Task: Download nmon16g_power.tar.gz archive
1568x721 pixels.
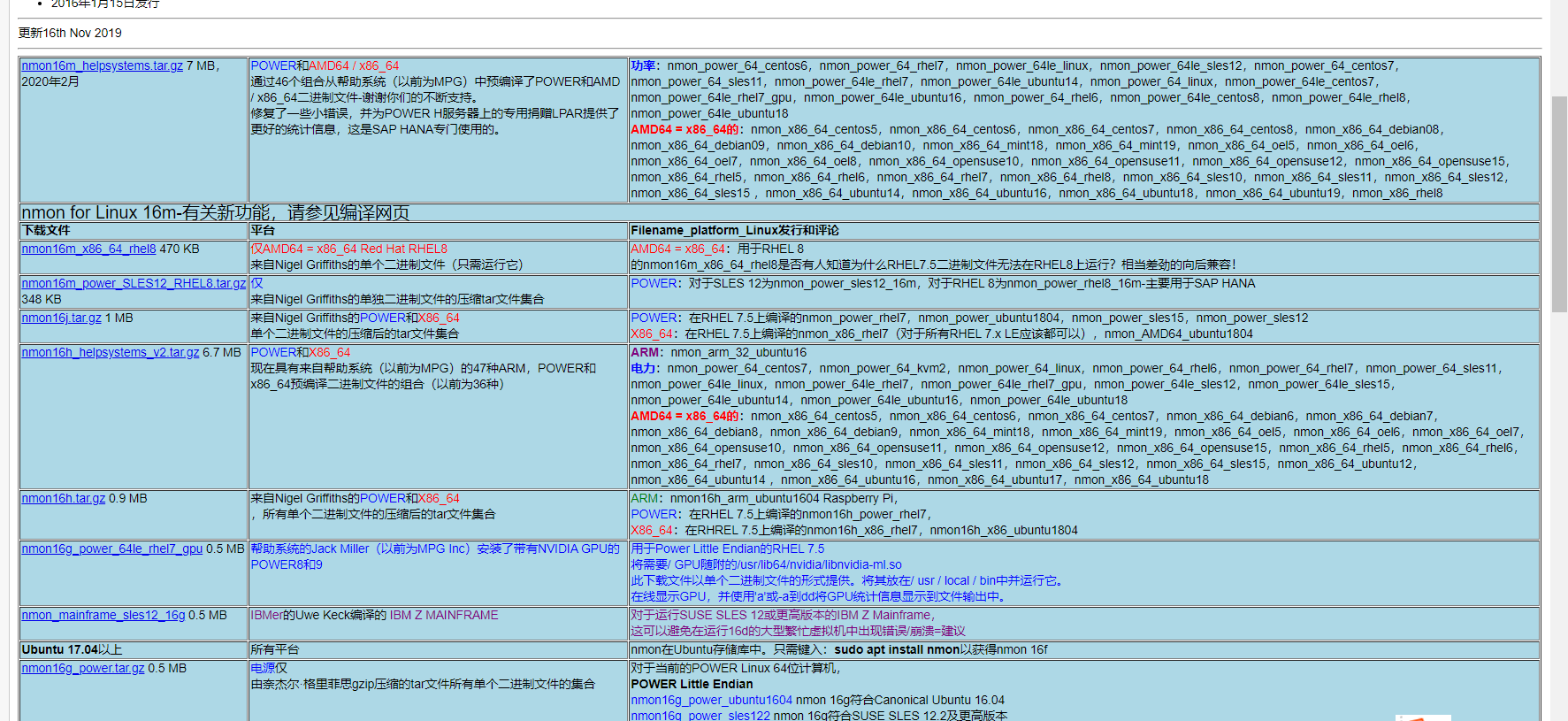Action: click(82, 668)
